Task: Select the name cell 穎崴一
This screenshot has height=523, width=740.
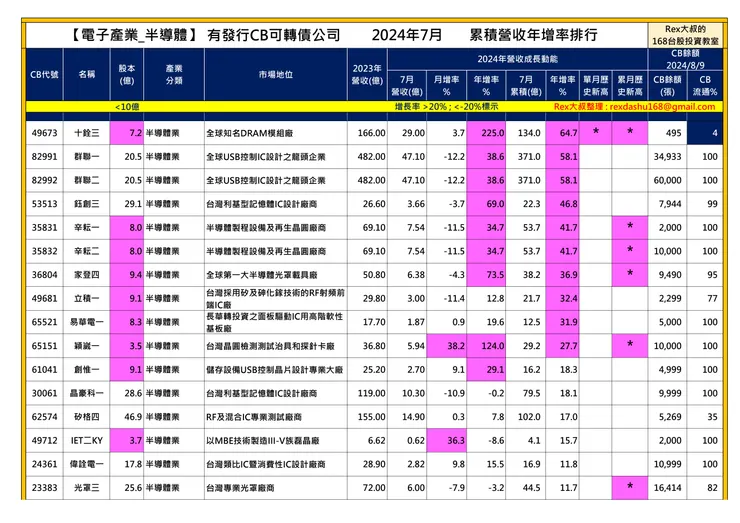Action: (87, 346)
